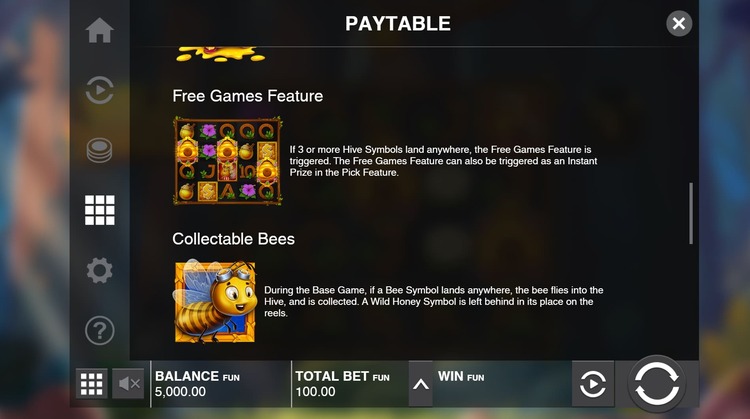Expand the total bet selector arrow

point(421,384)
